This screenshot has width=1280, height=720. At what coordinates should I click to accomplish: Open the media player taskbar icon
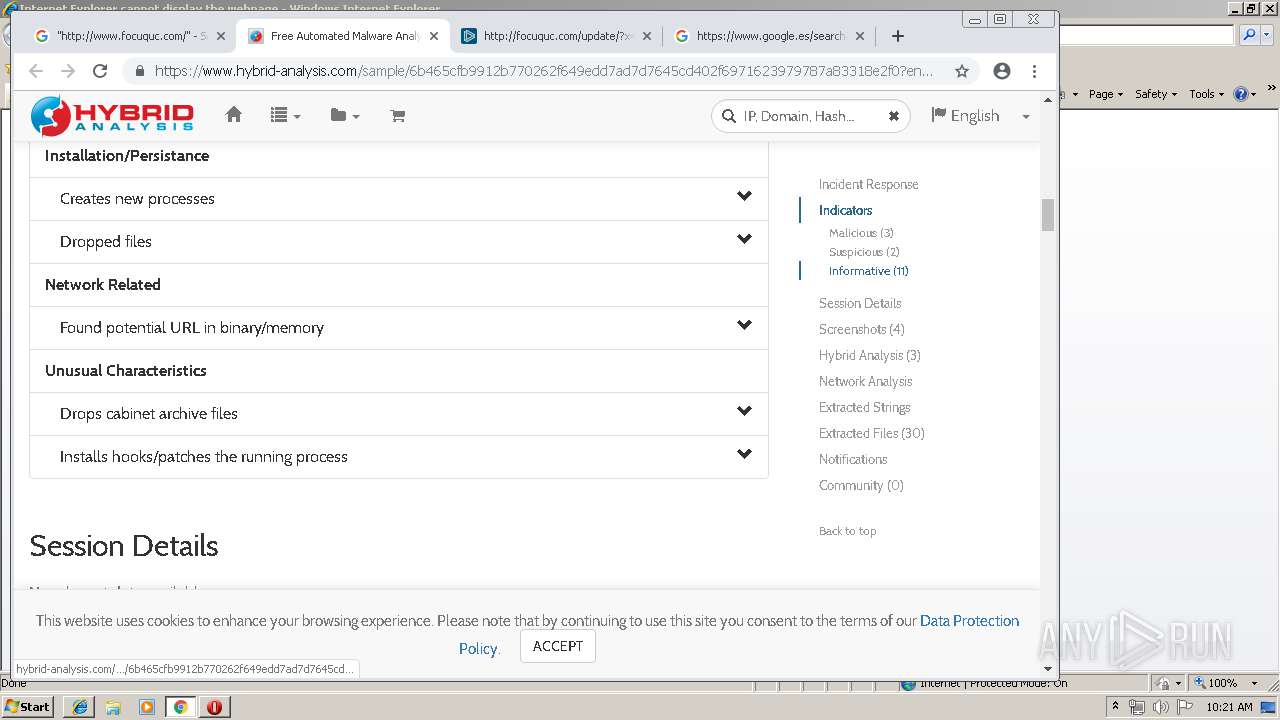pyautogui.click(x=147, y=707)
